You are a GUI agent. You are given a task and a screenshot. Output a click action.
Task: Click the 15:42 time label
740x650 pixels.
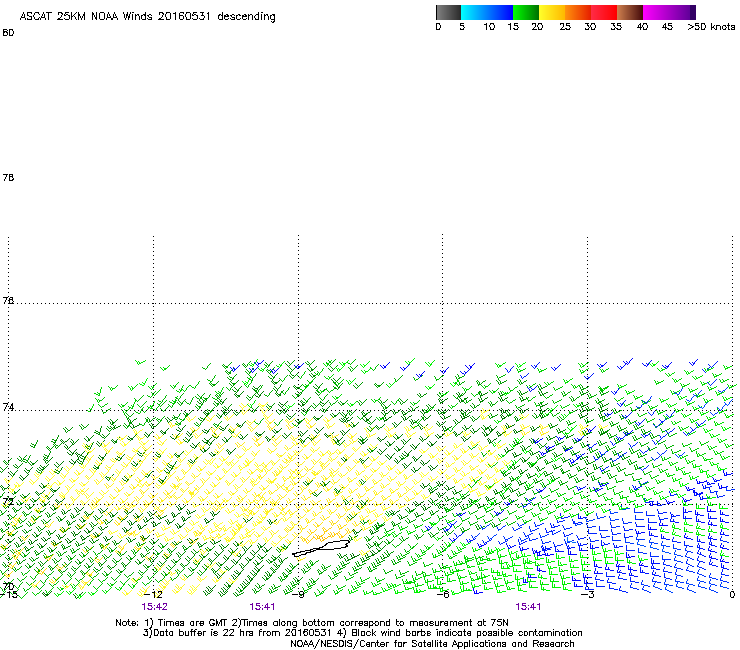pos(154,607)
